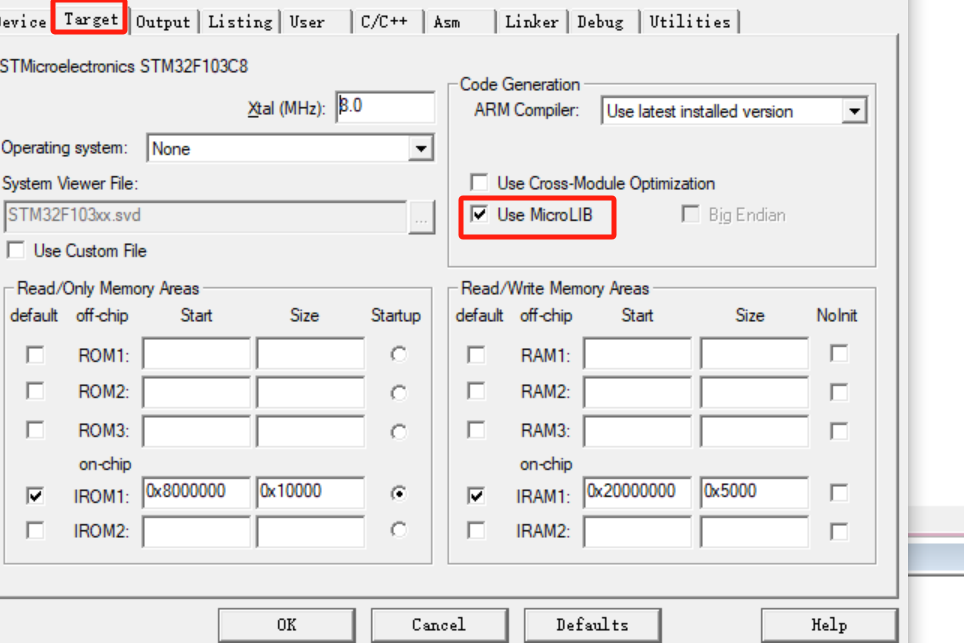
Task: Open the Operating system dropdown
Action: tap(421, 148)
